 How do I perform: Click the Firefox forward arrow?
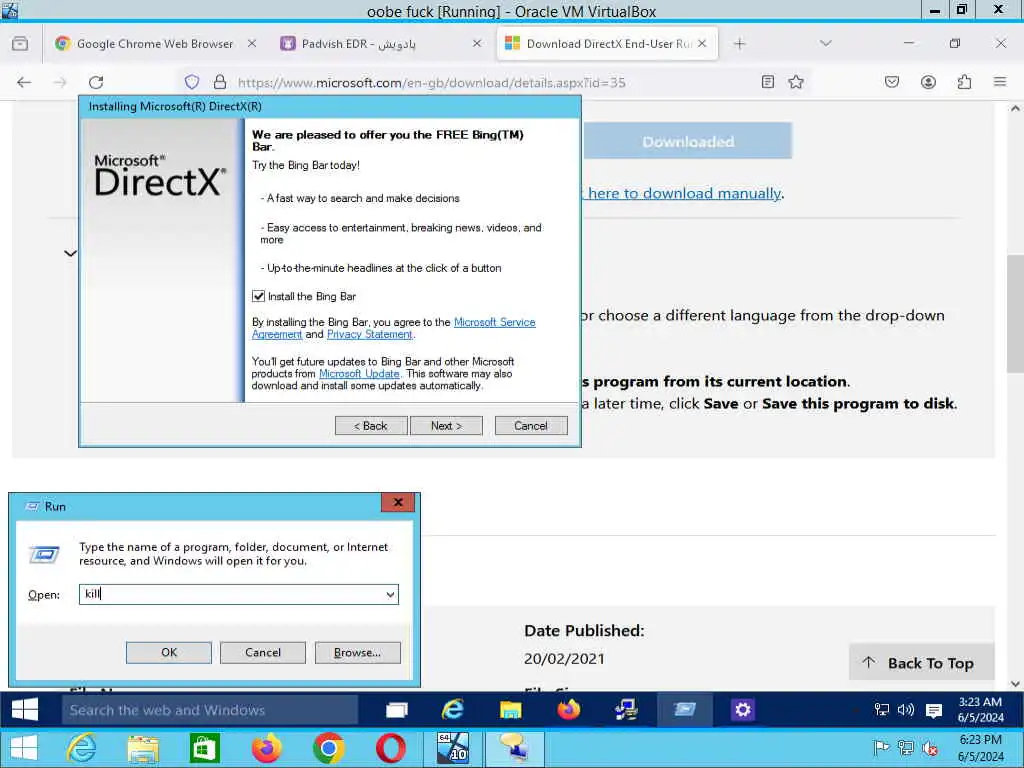[59, 82]
